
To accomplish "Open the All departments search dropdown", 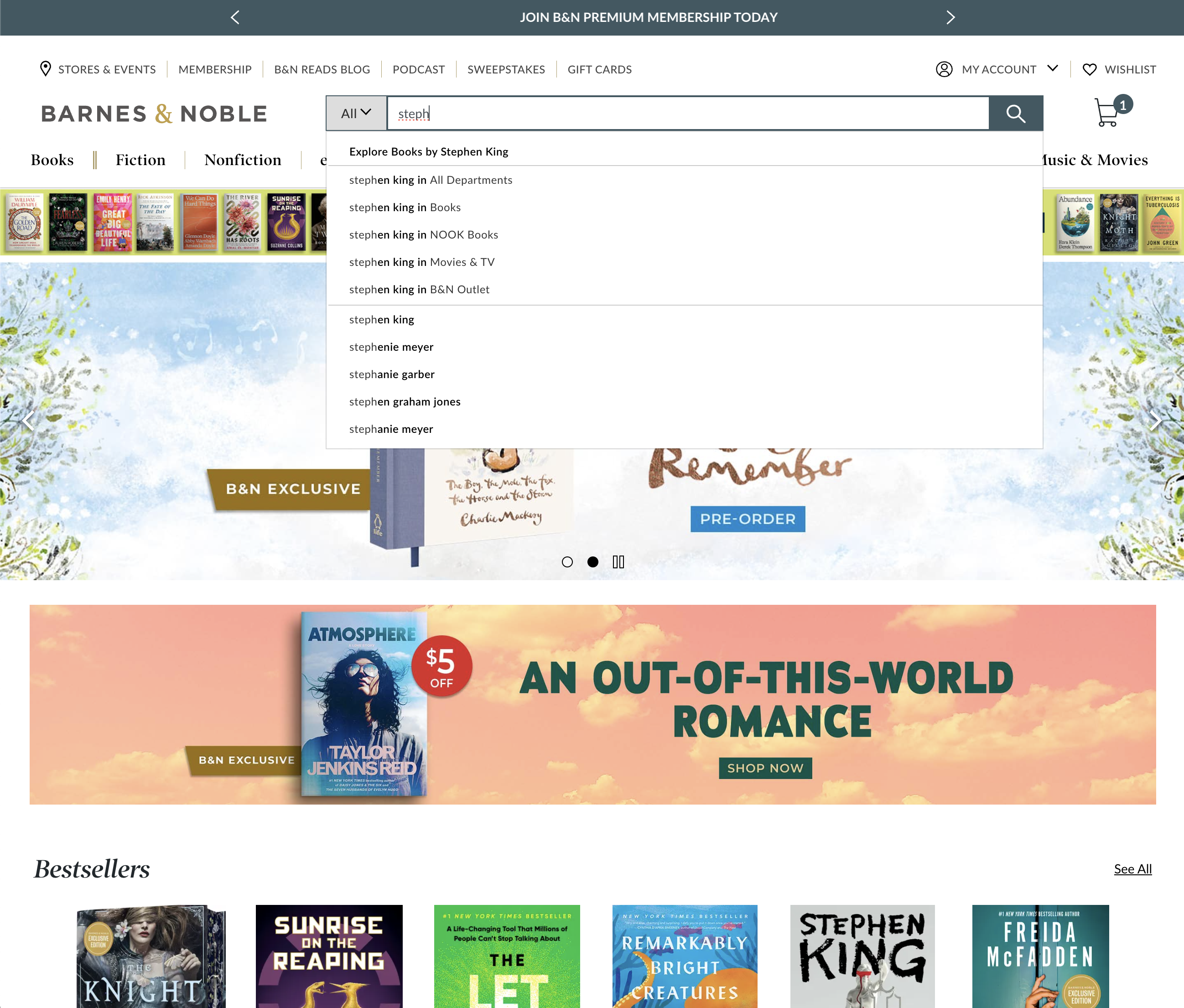I will tap(355, 113).
